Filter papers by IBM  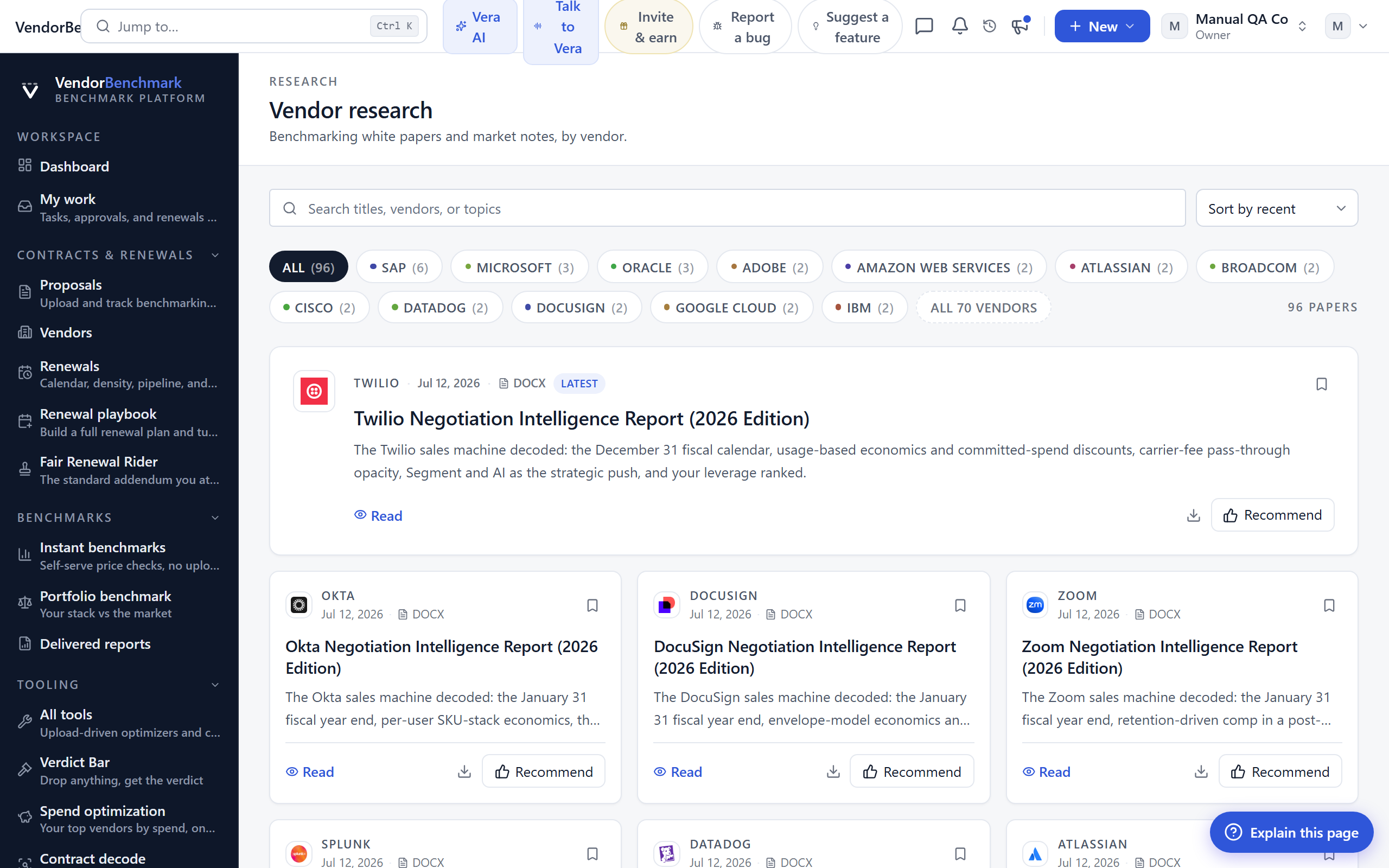(864, 308)
